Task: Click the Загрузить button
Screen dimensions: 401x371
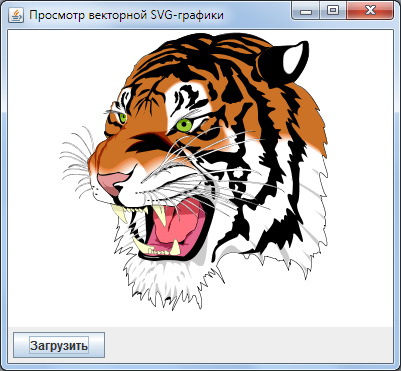Action: [x=59, y=345]
